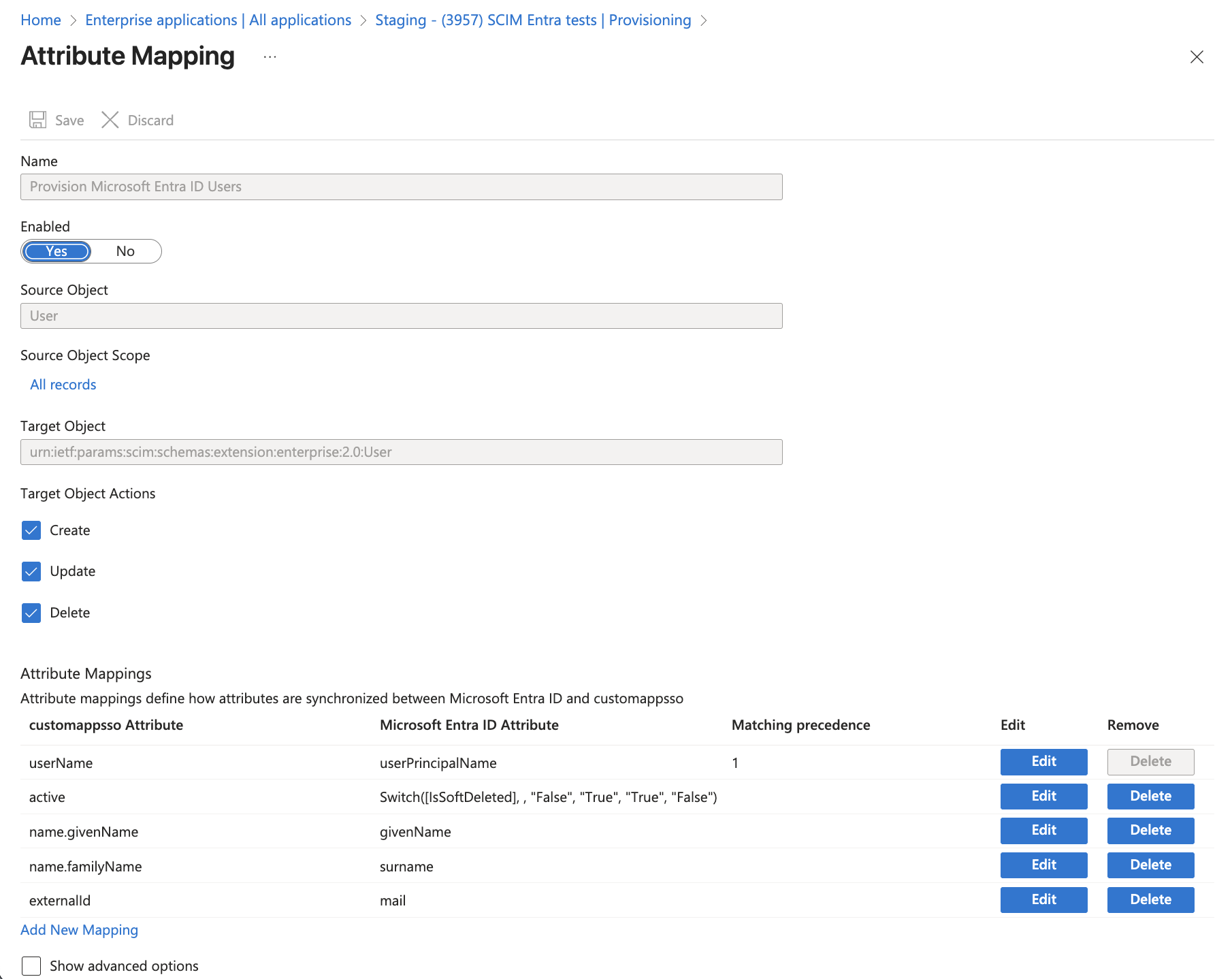Screen dimensions: 1232x979
Task: Edit the userName attribute mapping
Action: 1043,762
